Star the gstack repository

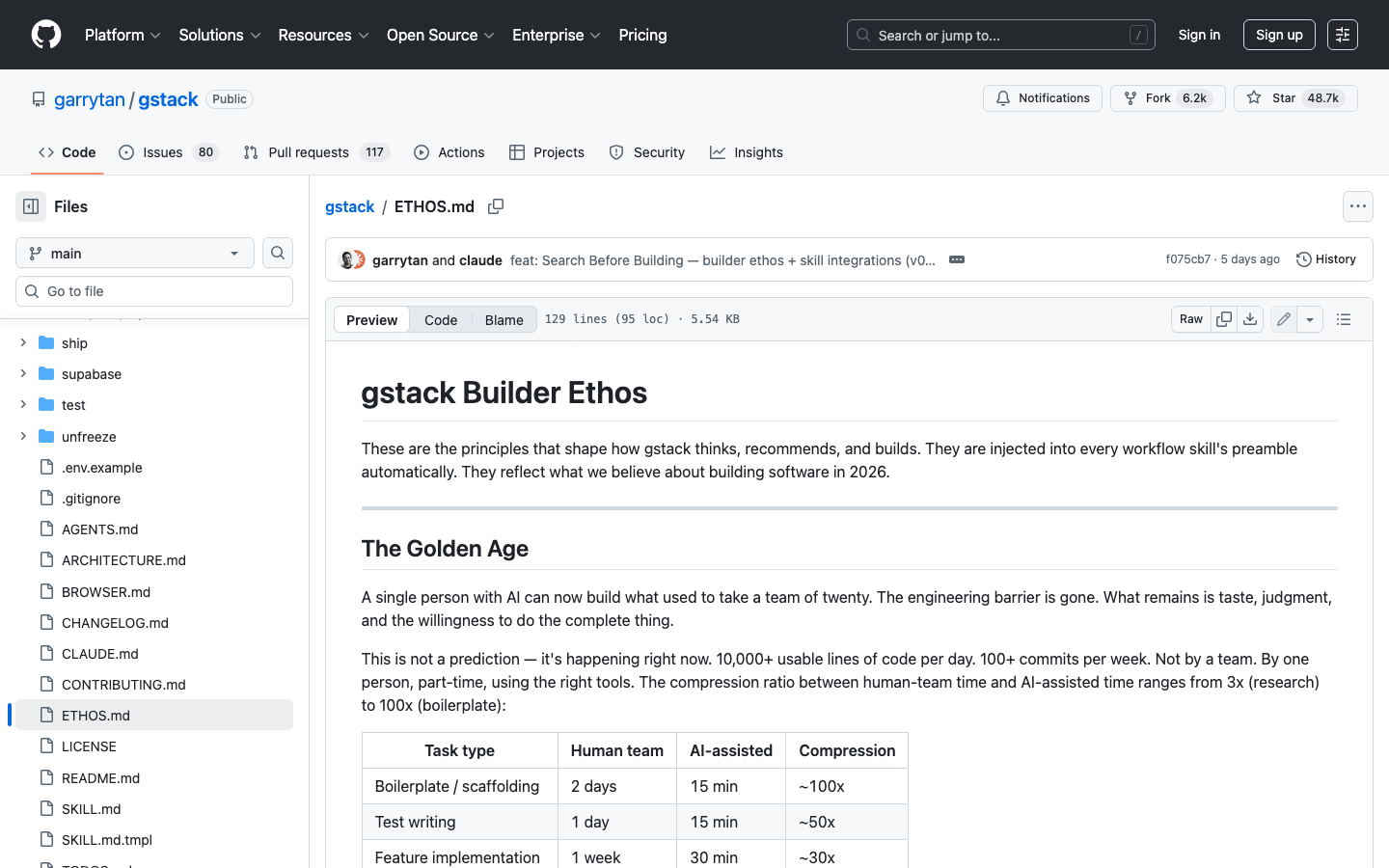click(x=1295, y=98)
